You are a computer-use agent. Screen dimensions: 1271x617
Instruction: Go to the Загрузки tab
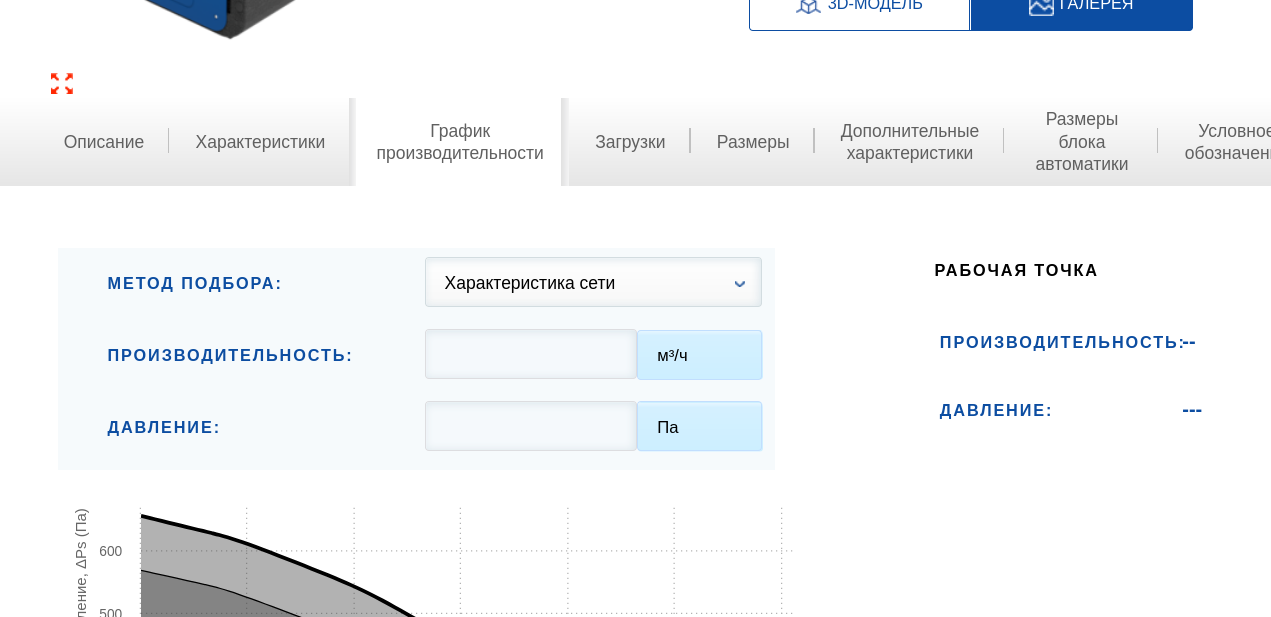point(630,142)
